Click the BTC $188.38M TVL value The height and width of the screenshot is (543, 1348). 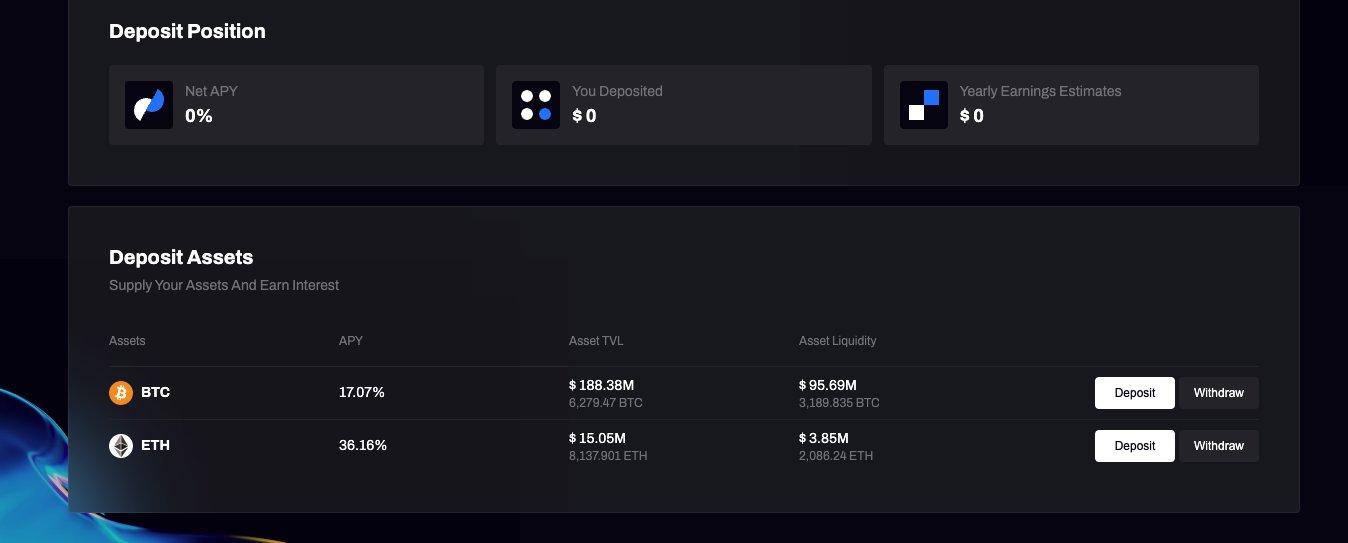click(x=602, y=385)
